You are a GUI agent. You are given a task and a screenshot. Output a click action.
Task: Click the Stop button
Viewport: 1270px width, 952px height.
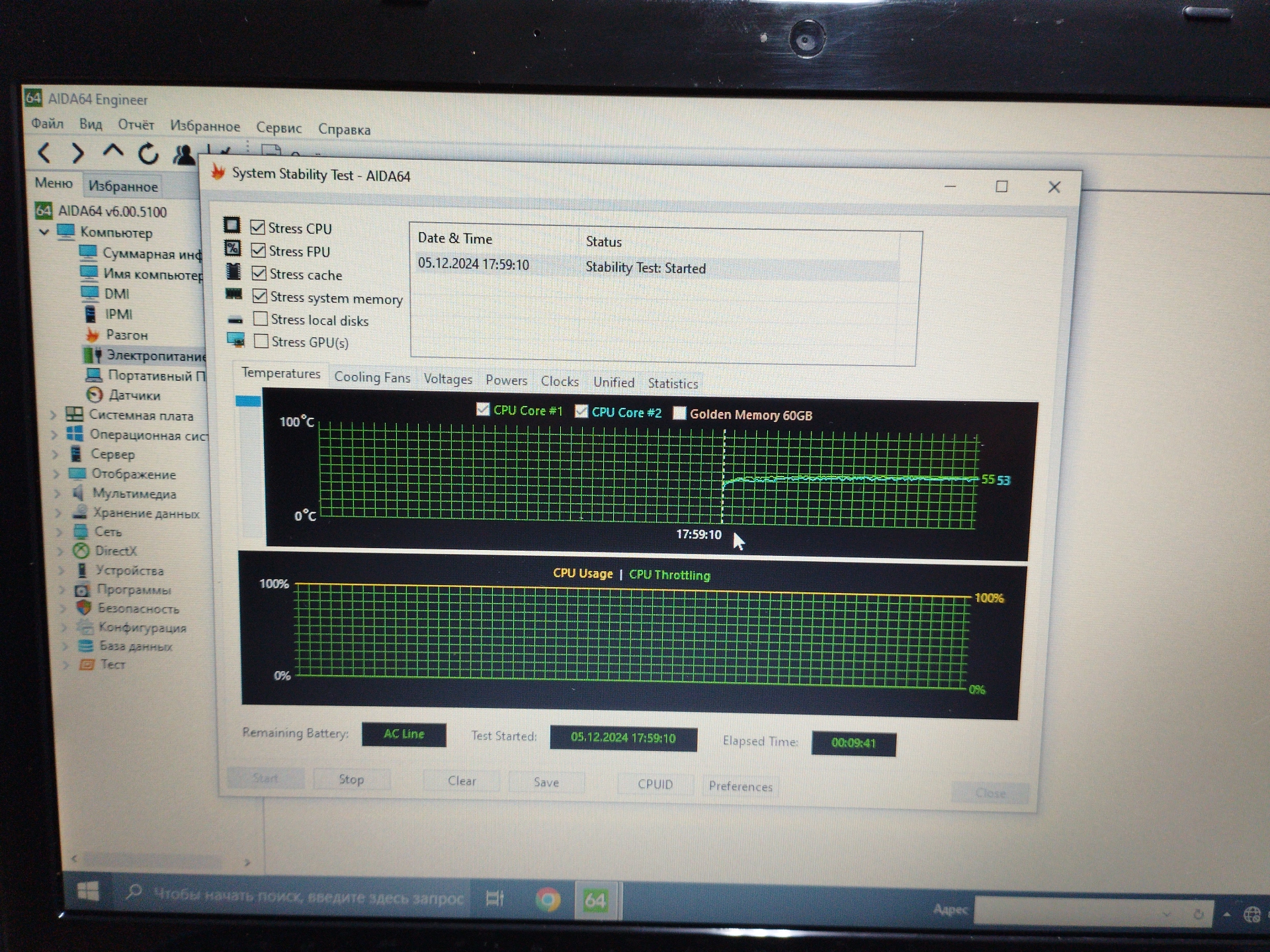(351, 779)
